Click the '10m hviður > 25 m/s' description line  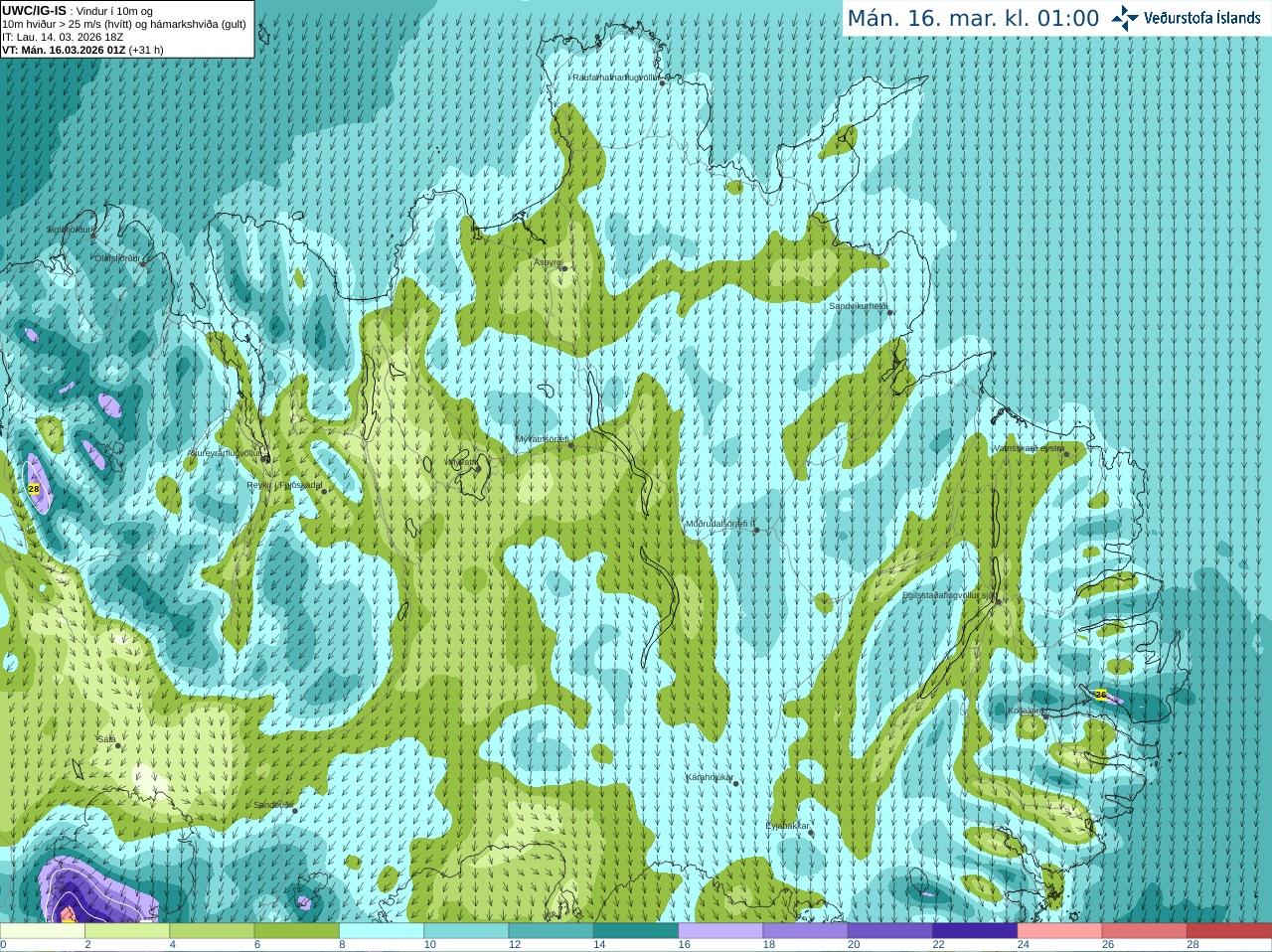pos(124,24)
